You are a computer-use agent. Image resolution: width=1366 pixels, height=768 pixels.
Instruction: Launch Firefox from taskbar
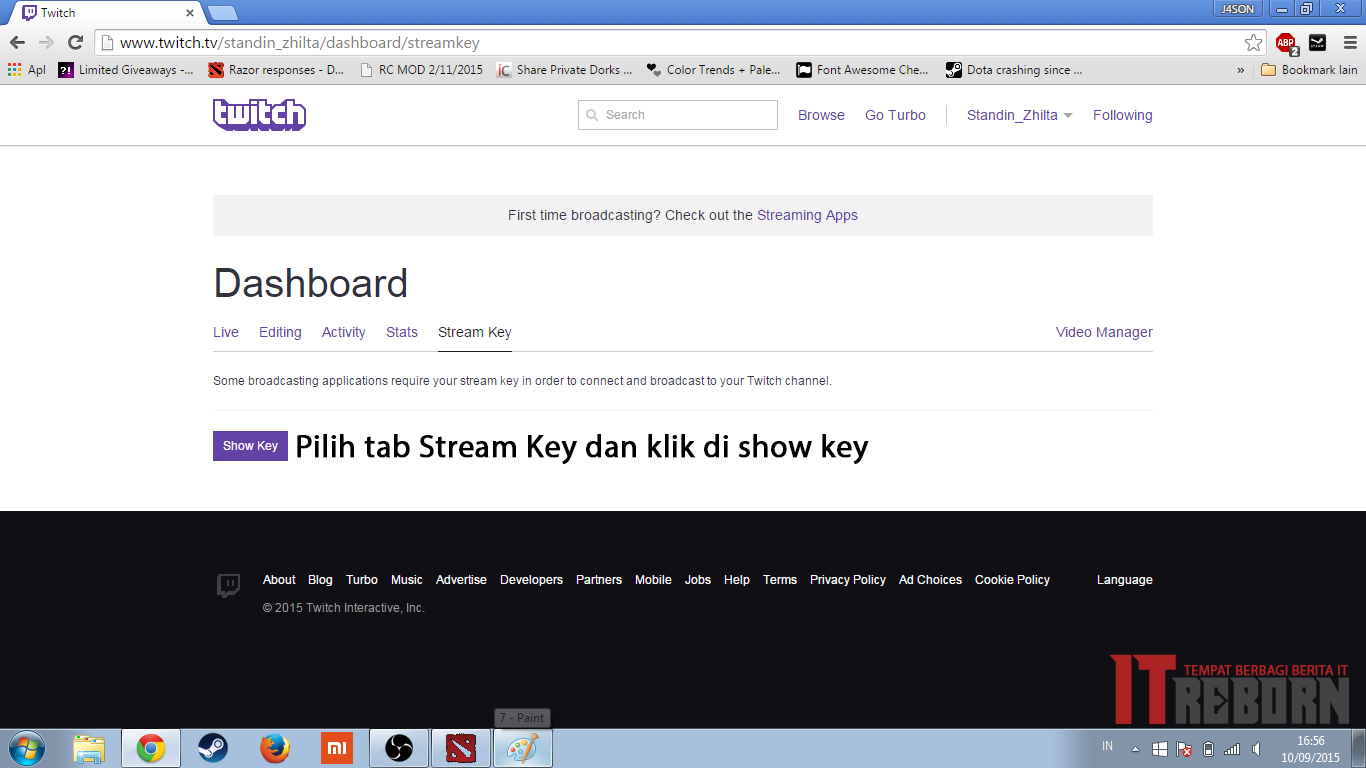tap(274, 748)
